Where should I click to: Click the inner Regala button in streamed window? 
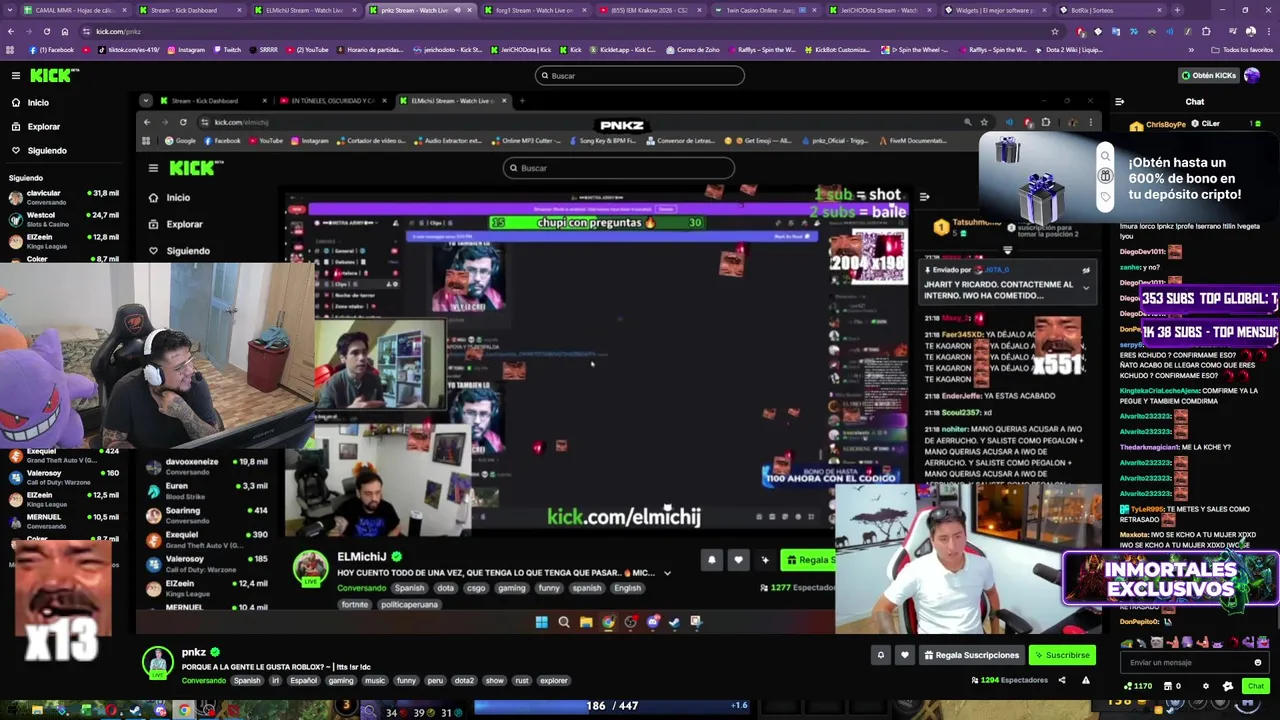[x=810, y=560]
